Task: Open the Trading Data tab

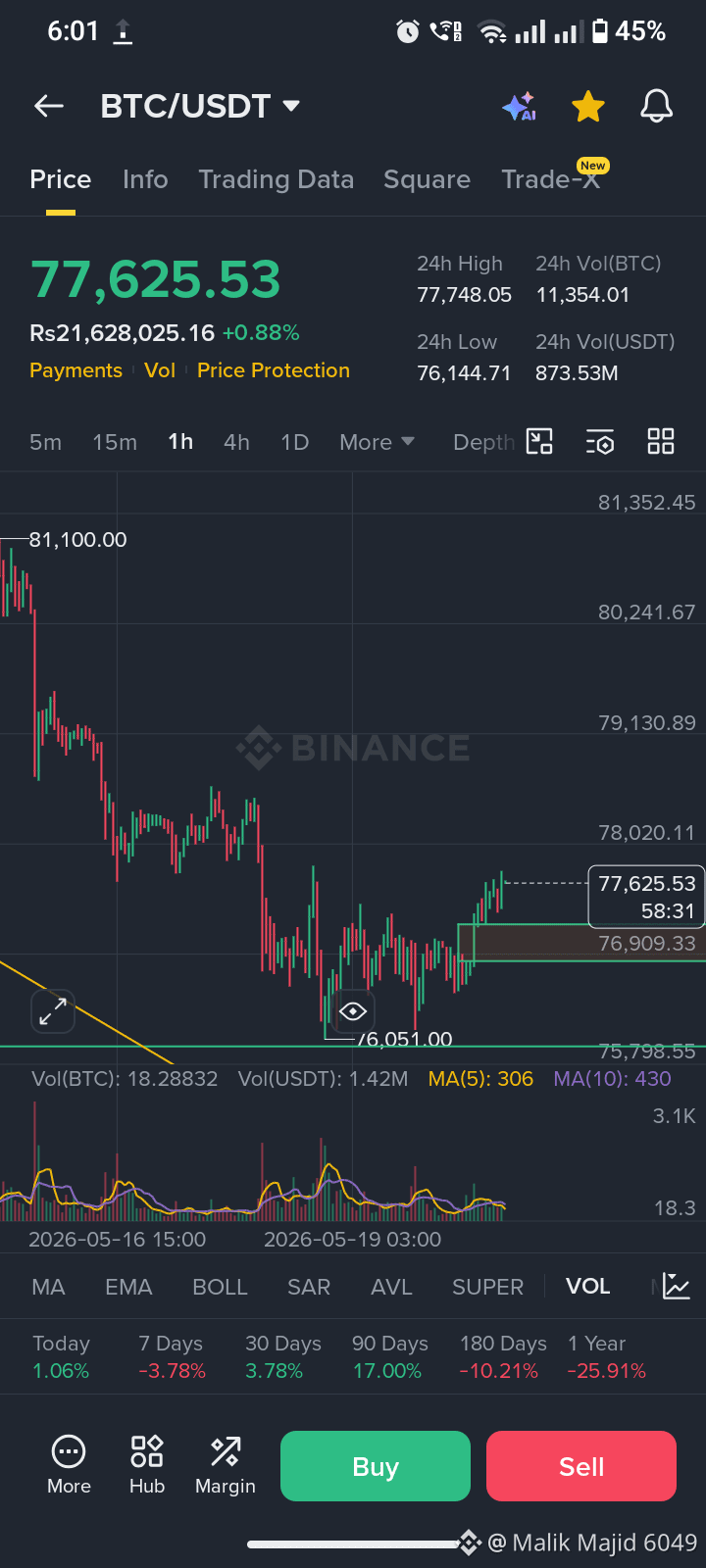Action: click(x=276, y=179)
